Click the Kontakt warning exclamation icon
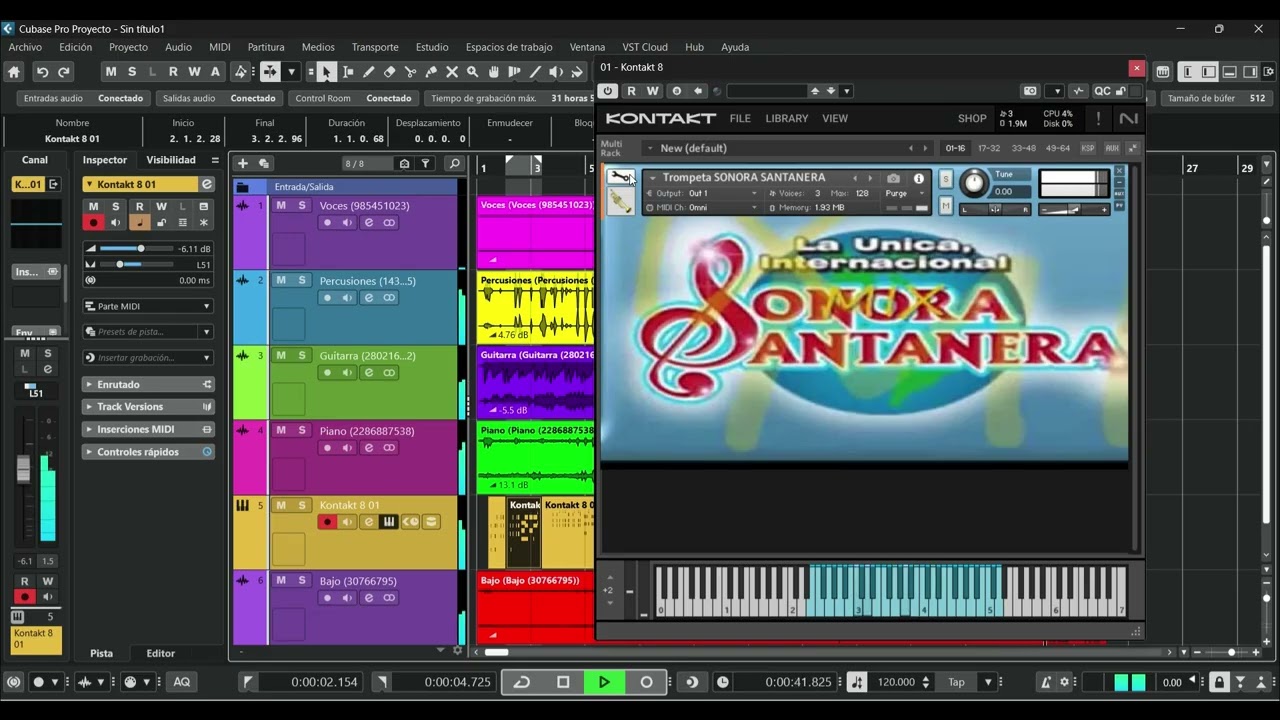The image size is (1280, 720). tap(1098, 118)
